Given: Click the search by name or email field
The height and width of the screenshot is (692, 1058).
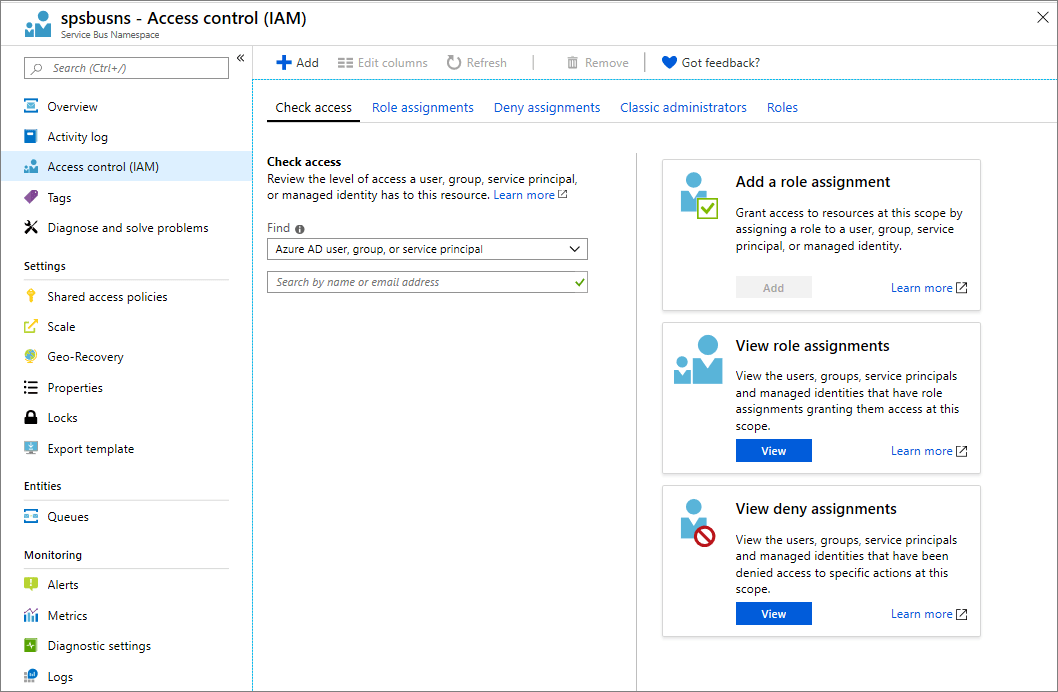Looking at the screenshot, I should [427, 282].
